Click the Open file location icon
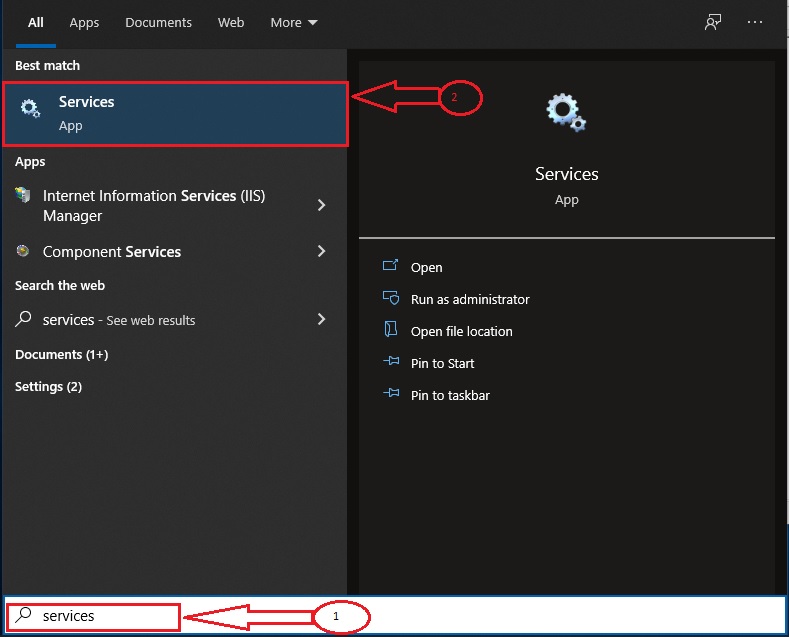This screenshot has height=637, width=789. point(391,331)
